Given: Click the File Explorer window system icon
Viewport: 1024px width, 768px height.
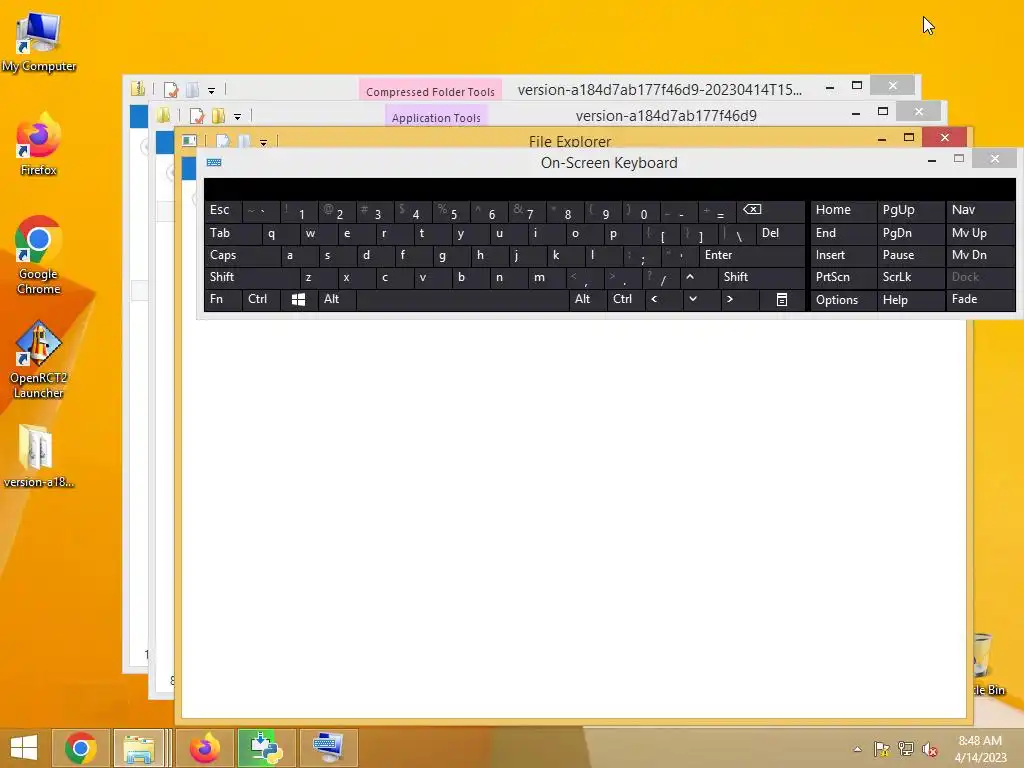Looking at the screenshot, I should click(x=189, y=140).
